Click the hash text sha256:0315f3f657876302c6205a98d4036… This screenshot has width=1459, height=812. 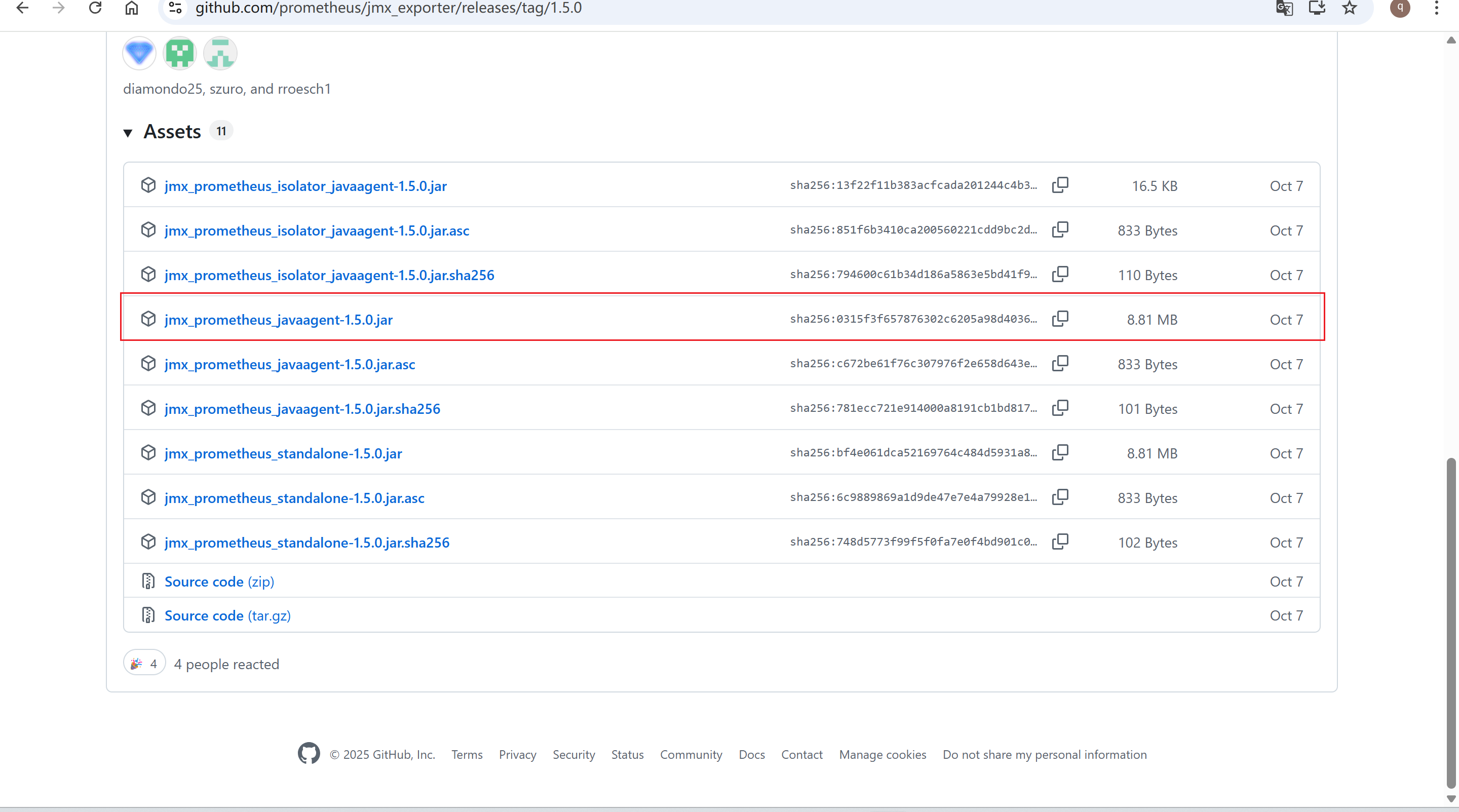[x=913, y=319]
